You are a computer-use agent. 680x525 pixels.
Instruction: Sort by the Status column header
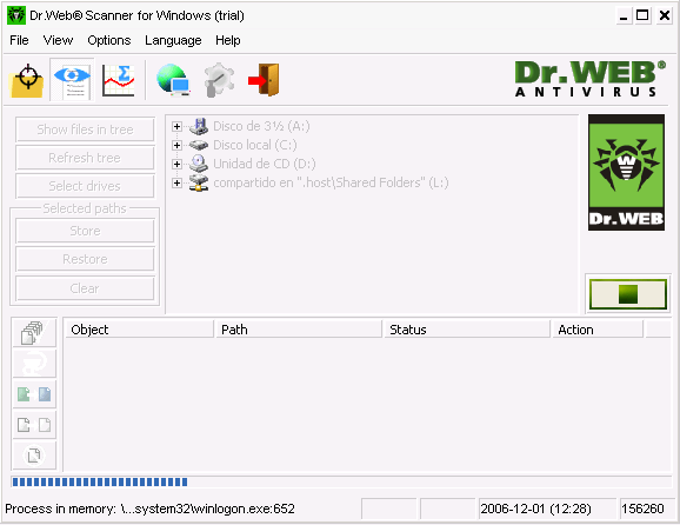pyautogui.click(x=467, y=329)
